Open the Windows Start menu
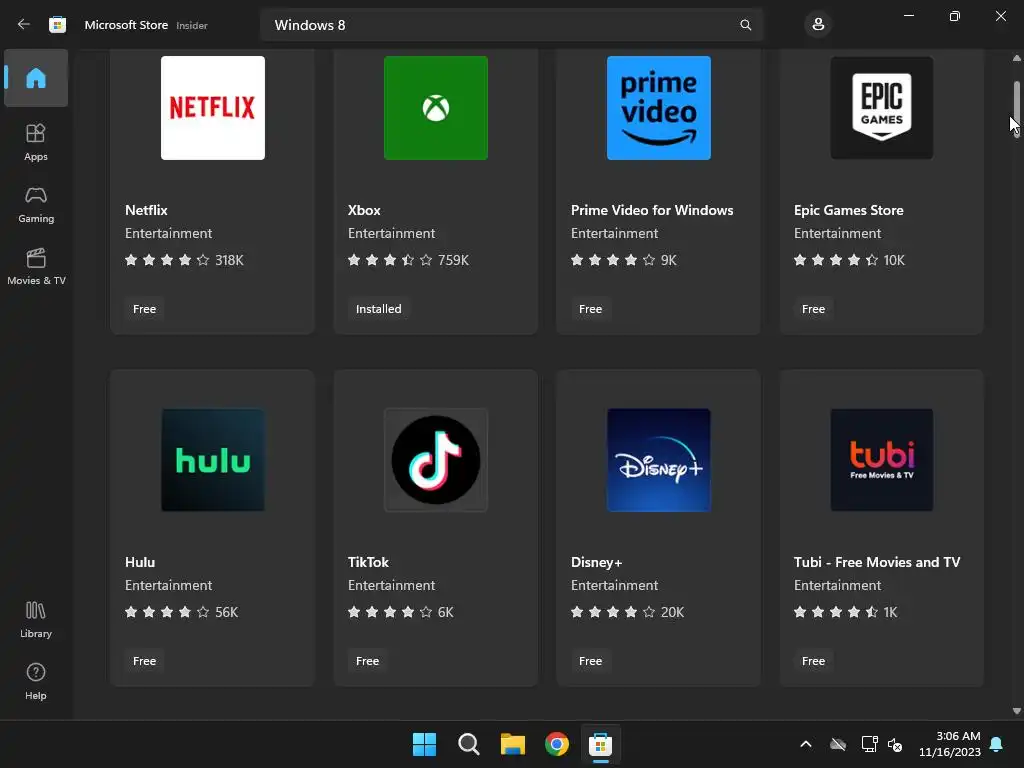Screen dimensions: 1024x768 pos(424,744)
